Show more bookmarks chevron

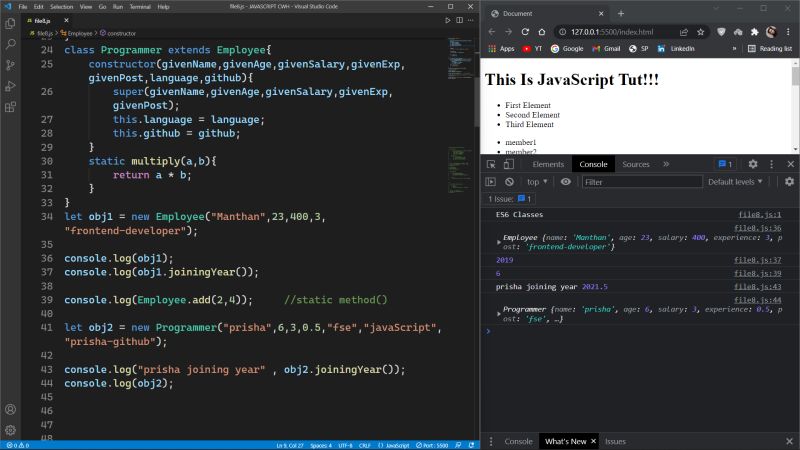[734, 48]
